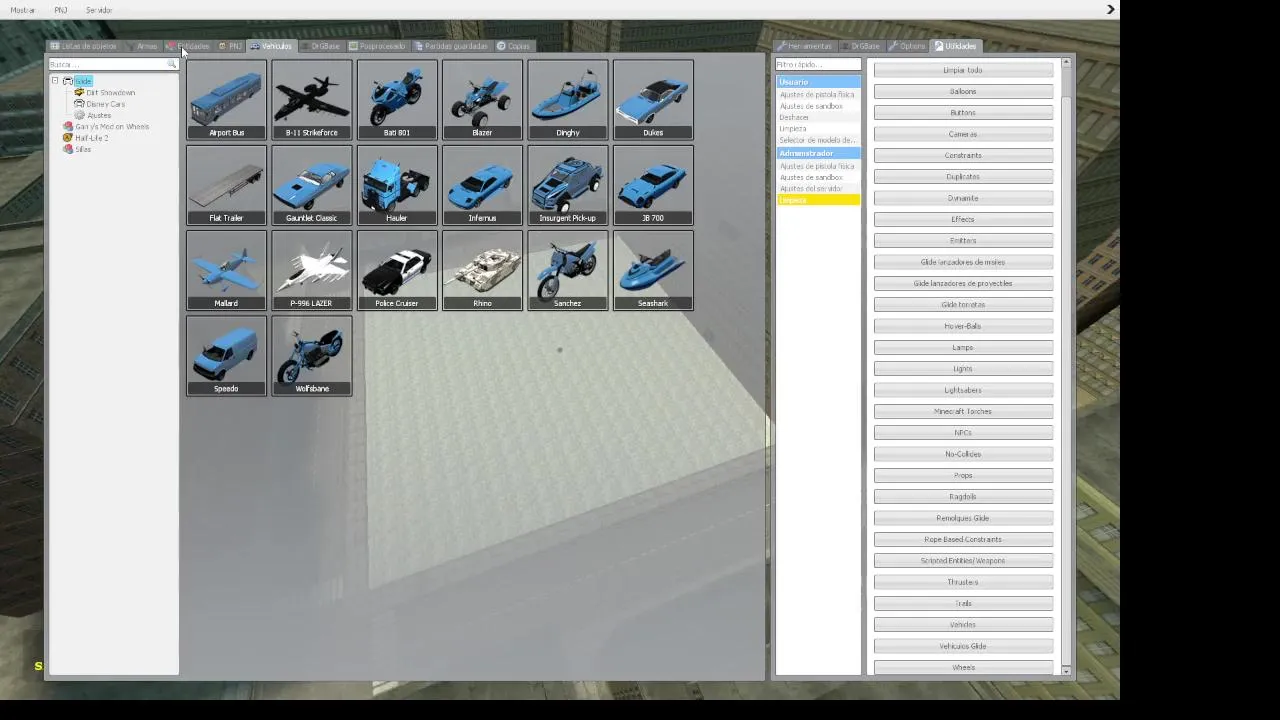Switch to the Partidas guardadas tab
The width and height of the screenshot is (1280, 720).
(451, 46)
